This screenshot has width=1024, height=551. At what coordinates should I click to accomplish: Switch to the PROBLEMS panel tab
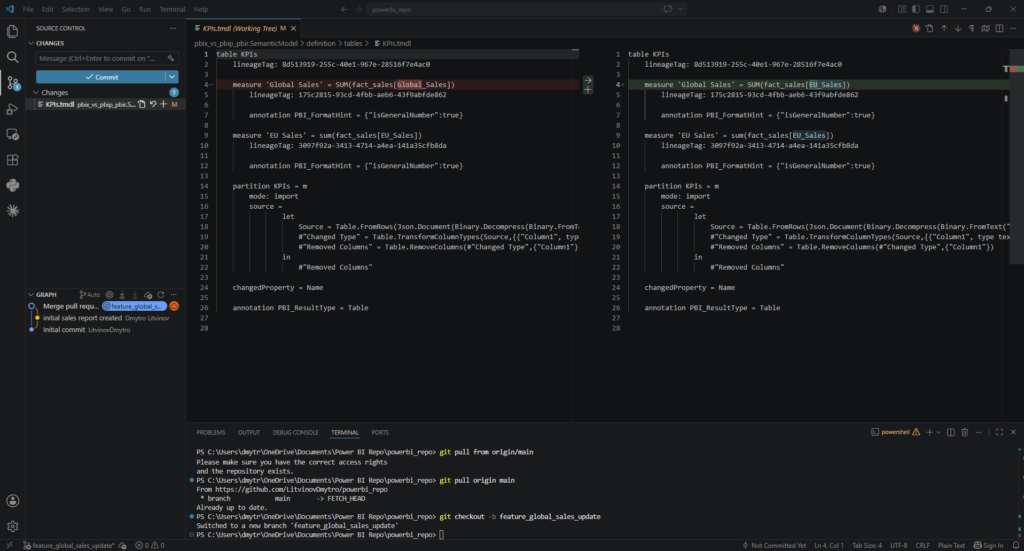click(x=210, y=432)
